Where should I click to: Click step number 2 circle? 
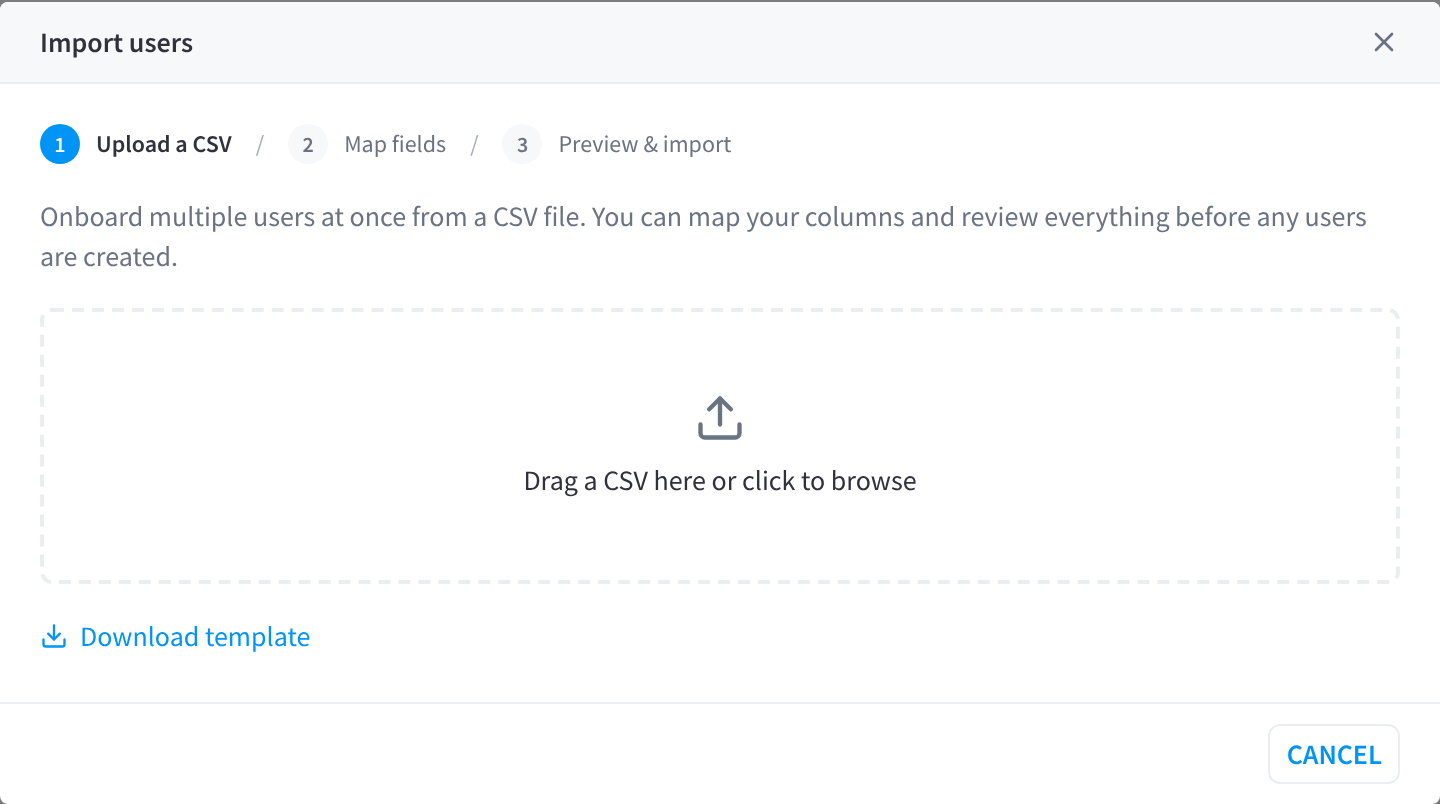tap(308, 144)
